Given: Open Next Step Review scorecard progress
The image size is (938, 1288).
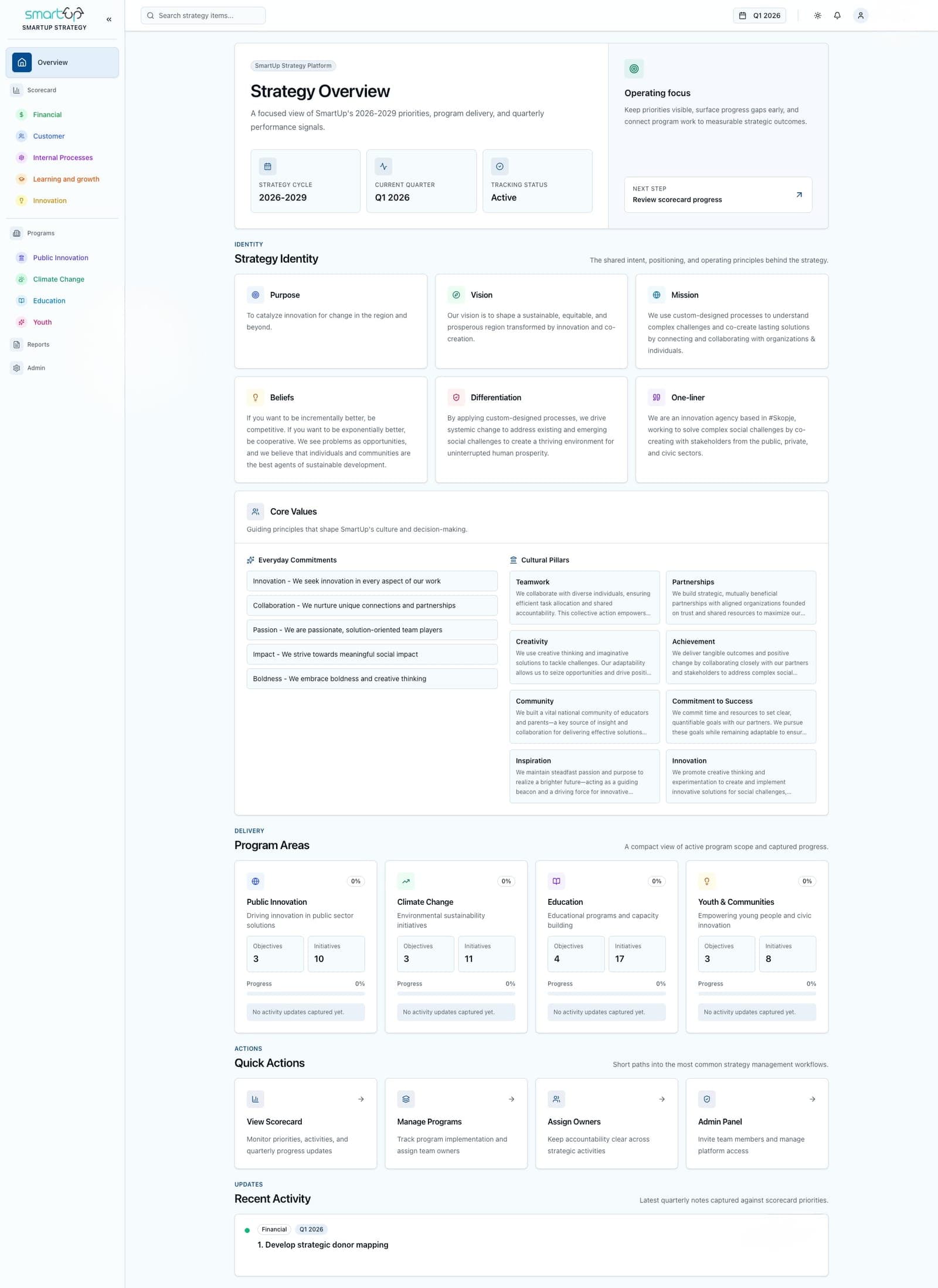Looking at the screenshot, I should point(718,195).
